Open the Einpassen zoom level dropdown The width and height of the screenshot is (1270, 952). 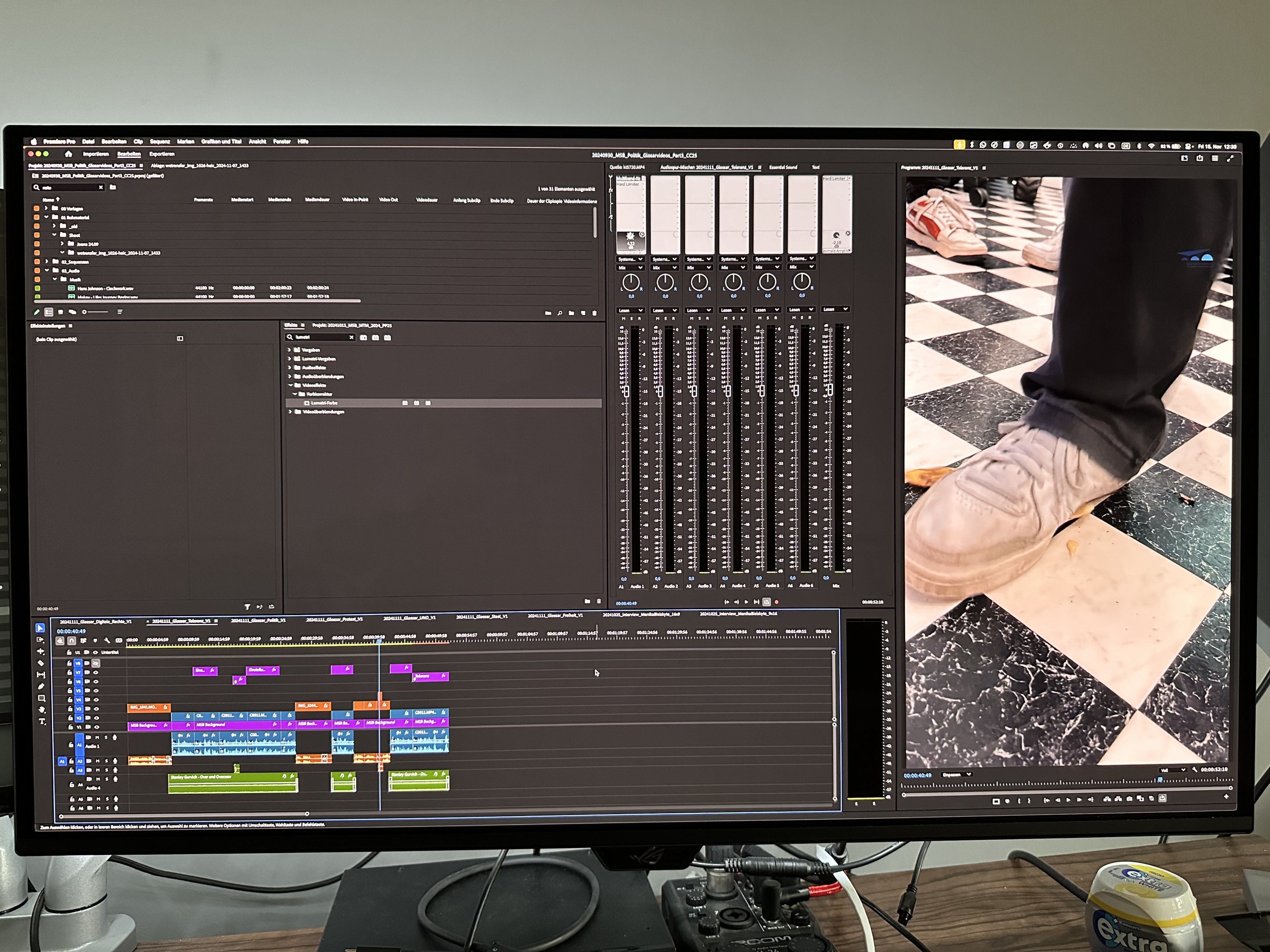[x=956, y=775]
